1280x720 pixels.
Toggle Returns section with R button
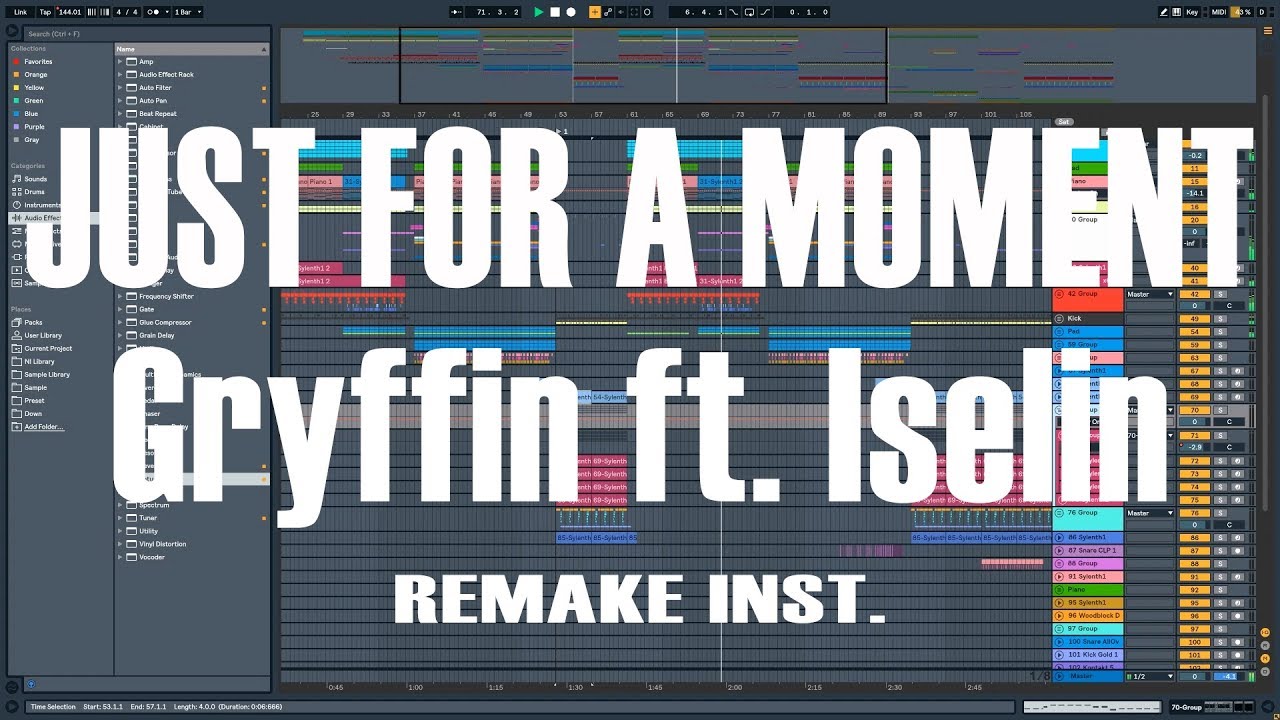tap(1265, 644)
